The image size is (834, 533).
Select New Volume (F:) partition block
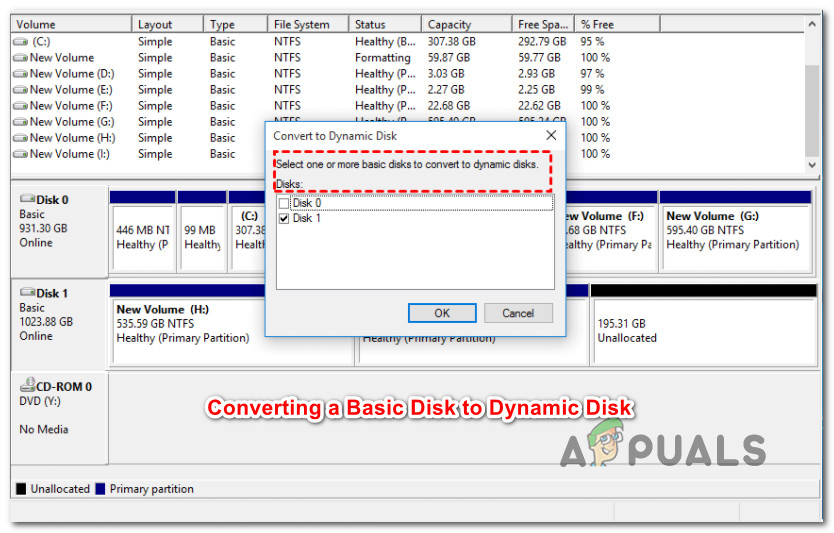click(611, 231)
